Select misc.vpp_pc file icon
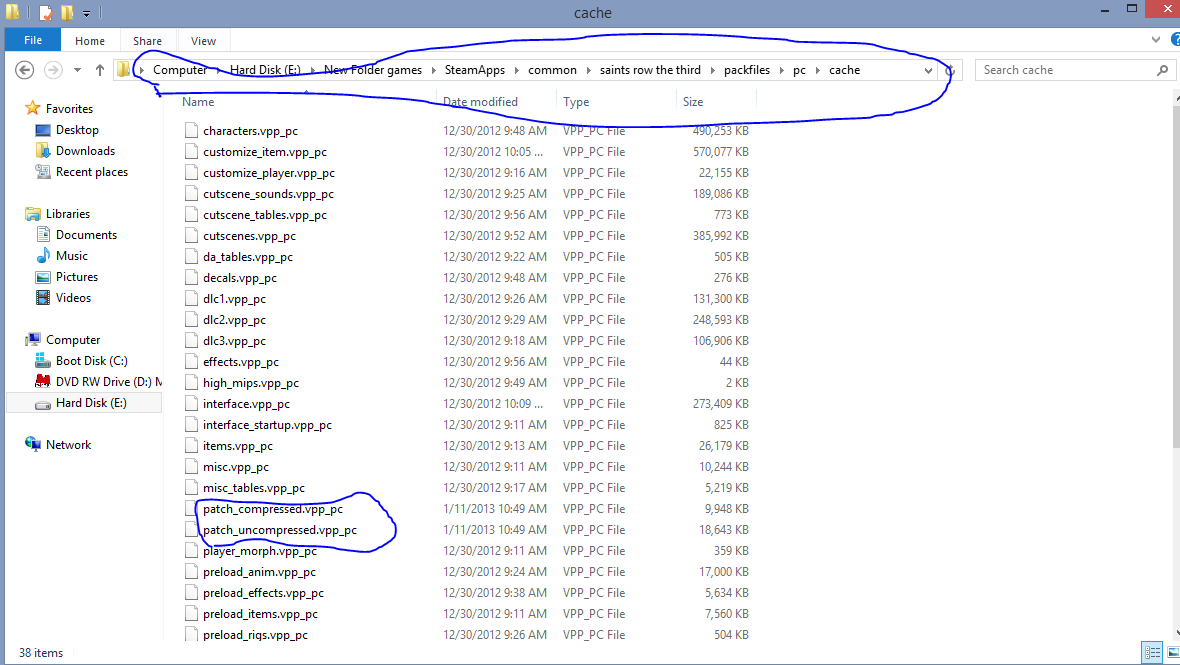The width and height of the screenshot is (1180, 665). tap(191, 467)
